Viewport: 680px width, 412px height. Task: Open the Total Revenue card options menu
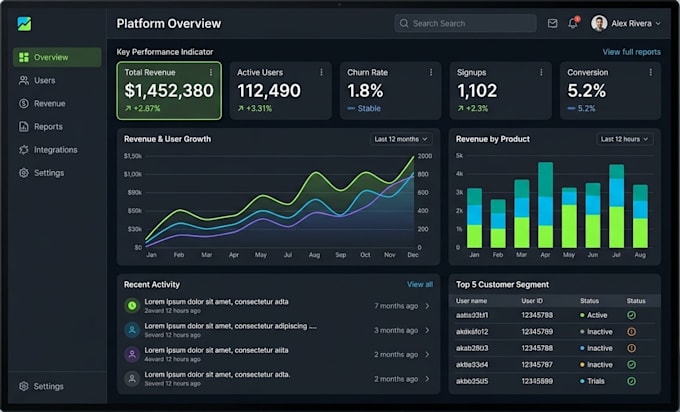click(x=211, y=72)
